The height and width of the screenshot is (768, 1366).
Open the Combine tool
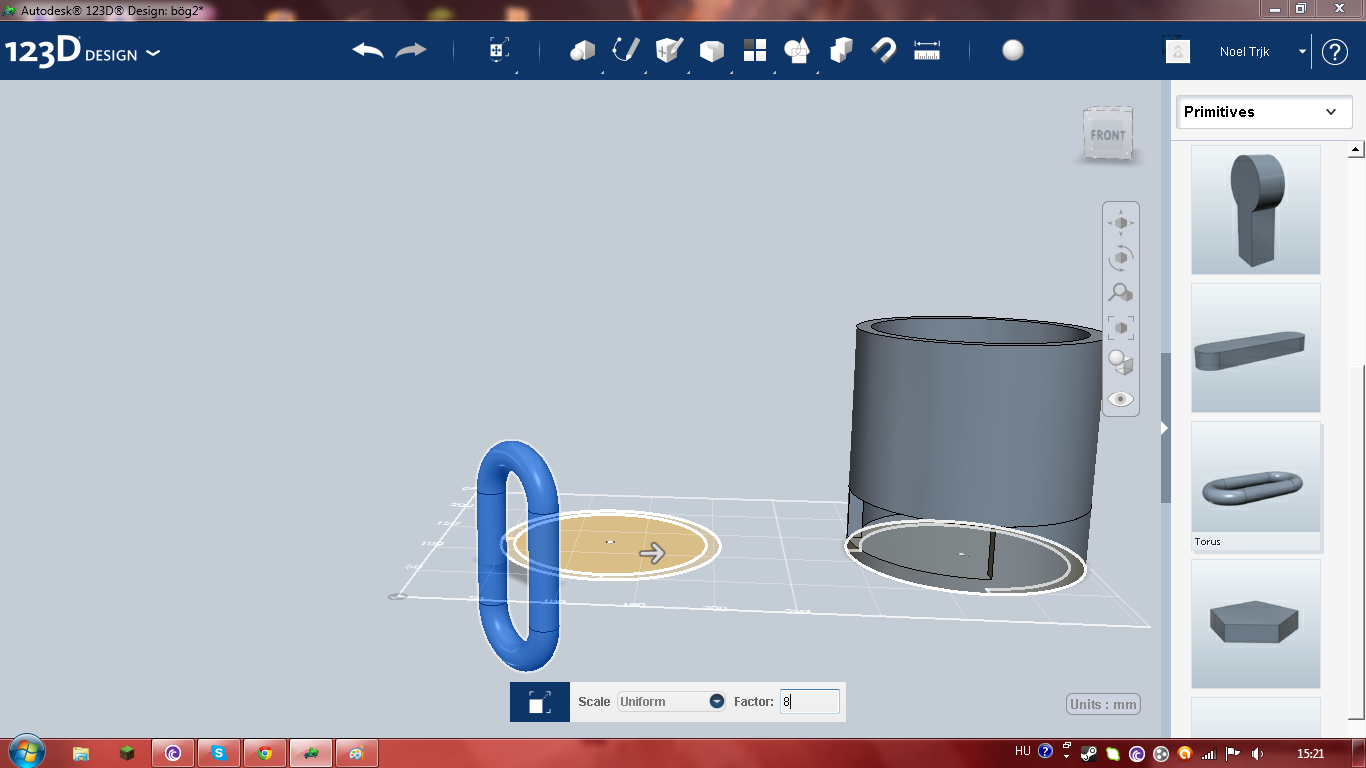click(x=841, y=50)
